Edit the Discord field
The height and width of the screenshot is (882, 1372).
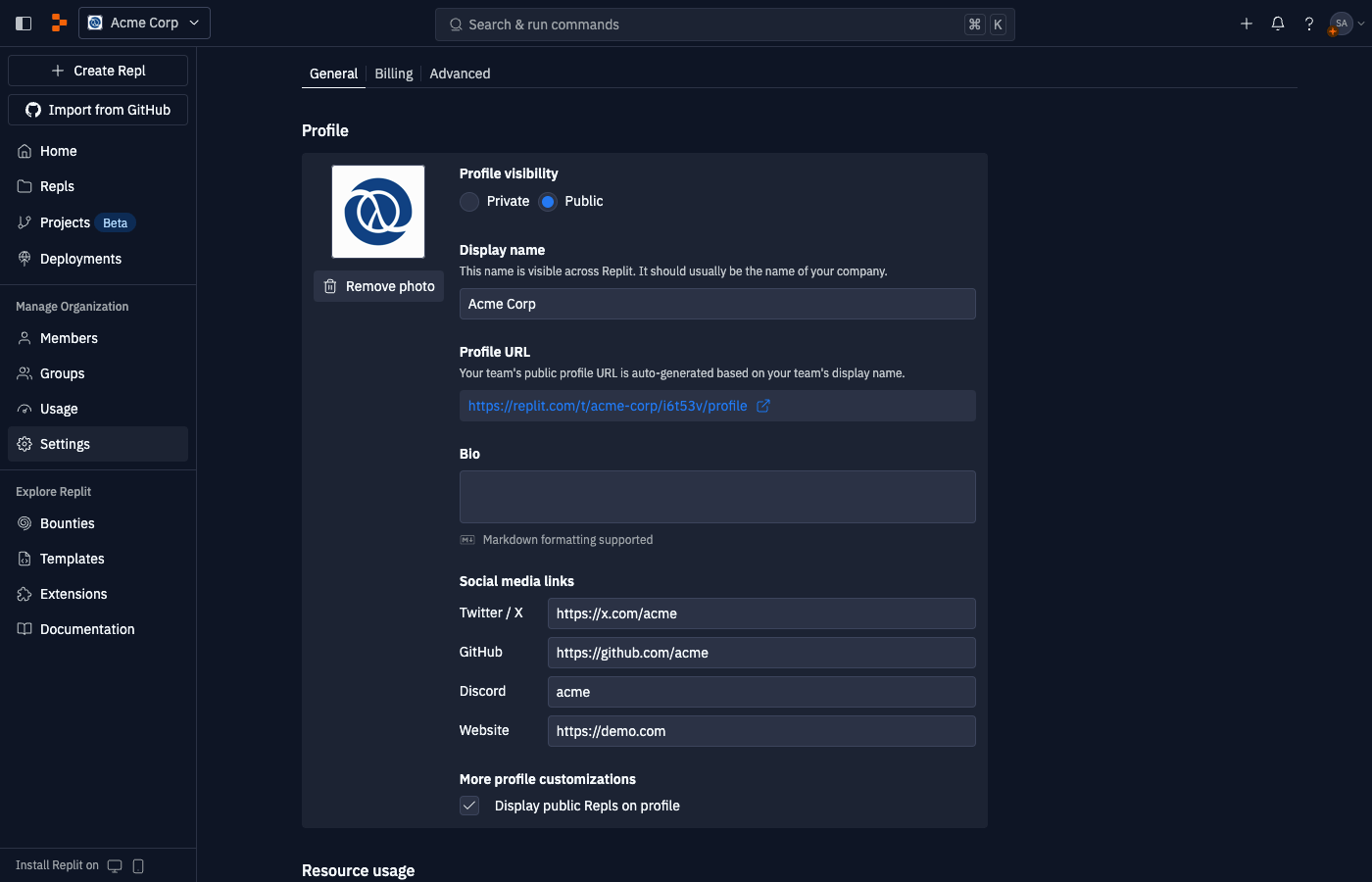pyautogui.click(x=761, y=692)
